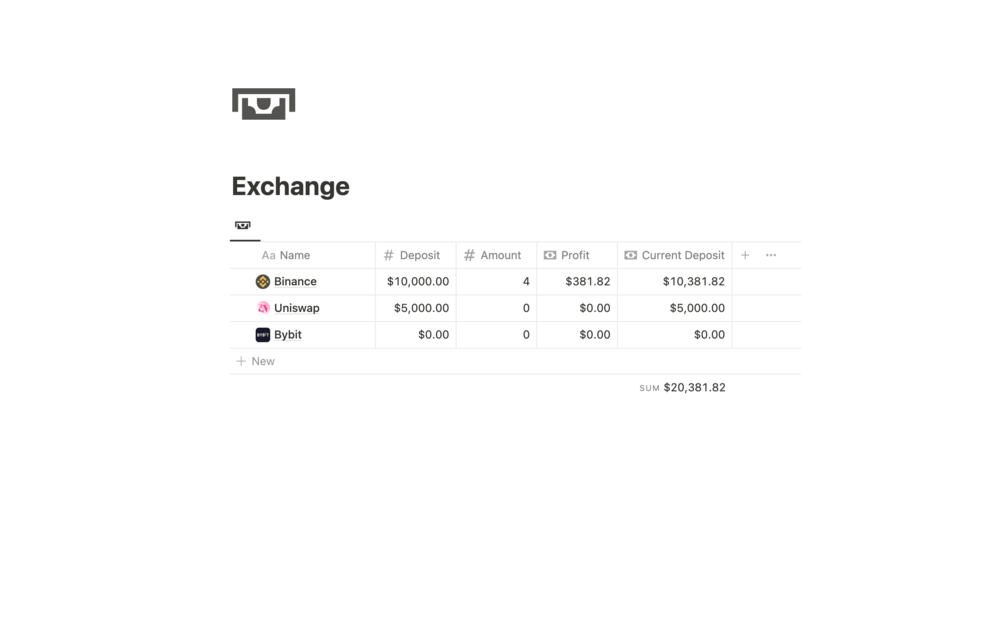This screenshot has width=1005, height=640.
Task: Click the Binance logo icon
Action: pos(263,281)
